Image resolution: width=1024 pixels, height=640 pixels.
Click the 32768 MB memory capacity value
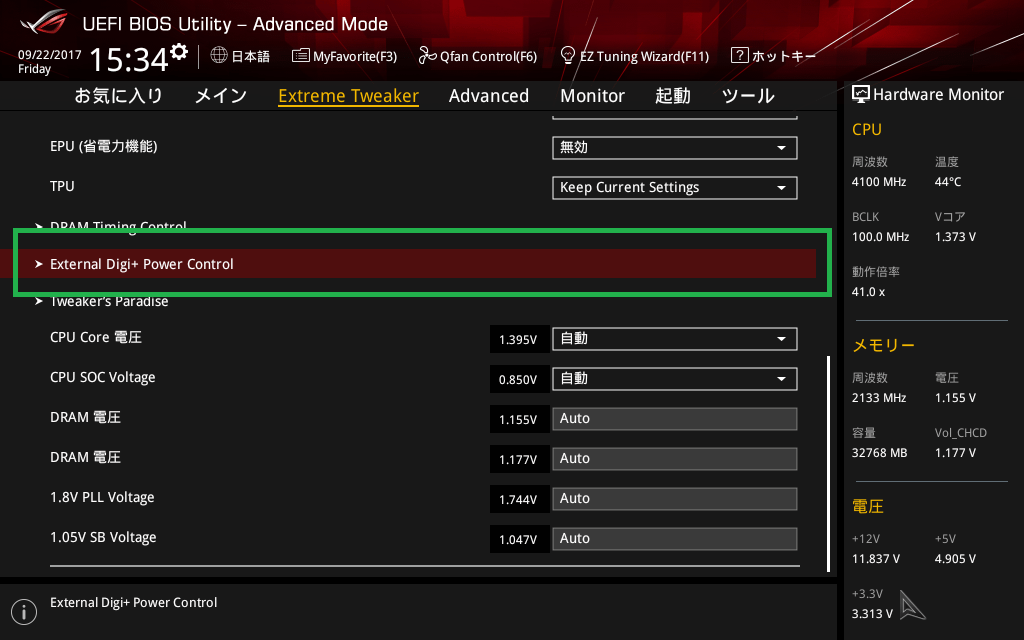[880, 453]
